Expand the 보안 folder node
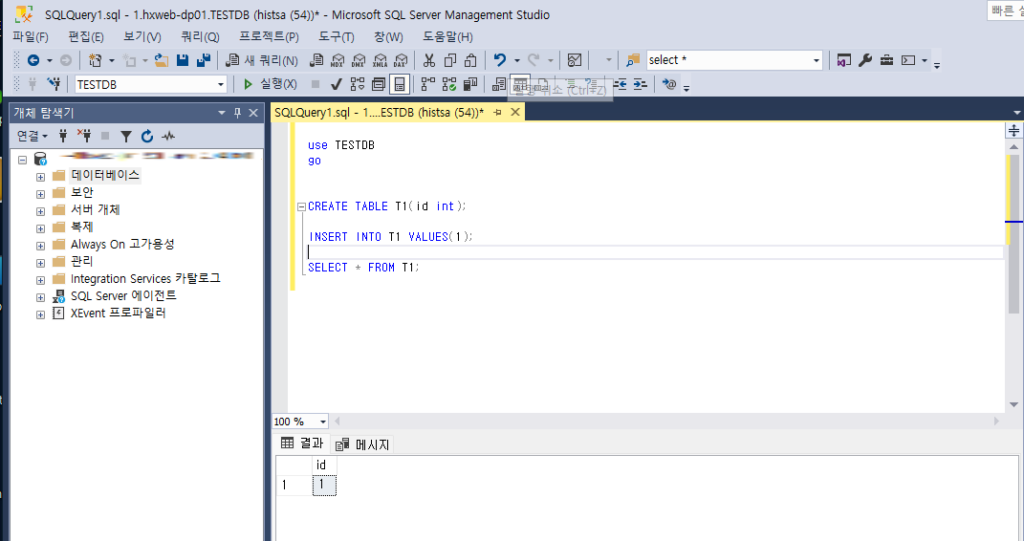 40,194
